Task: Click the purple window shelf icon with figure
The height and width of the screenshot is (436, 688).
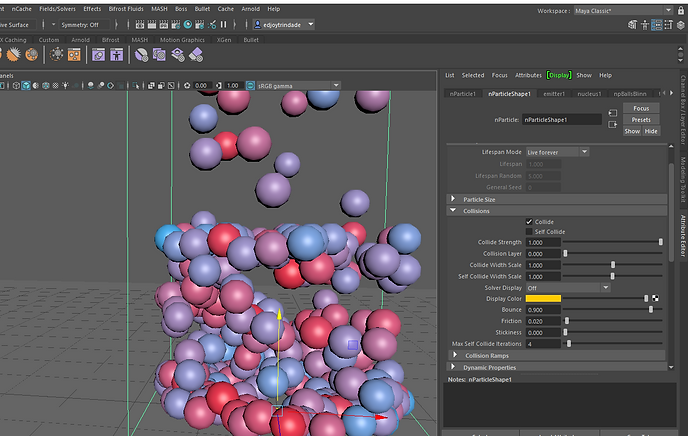Action: coord(116,55)
